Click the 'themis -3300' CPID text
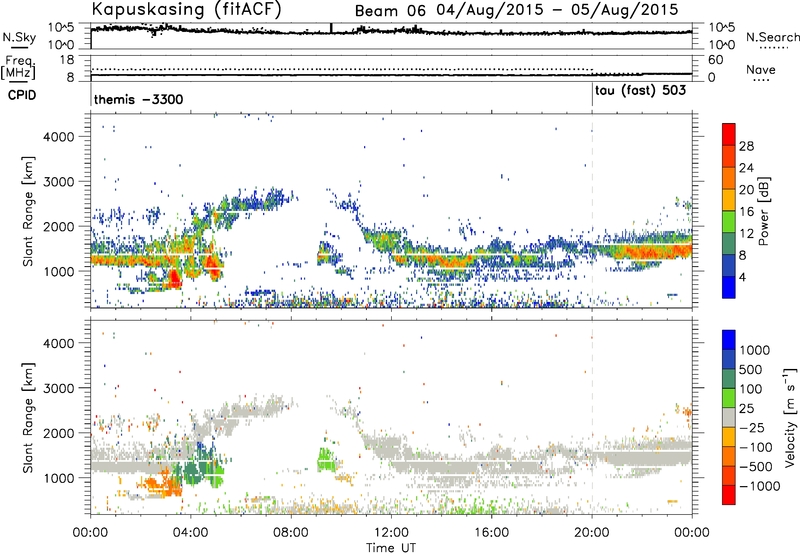This screenshot has height=554, width=800. 138,99
